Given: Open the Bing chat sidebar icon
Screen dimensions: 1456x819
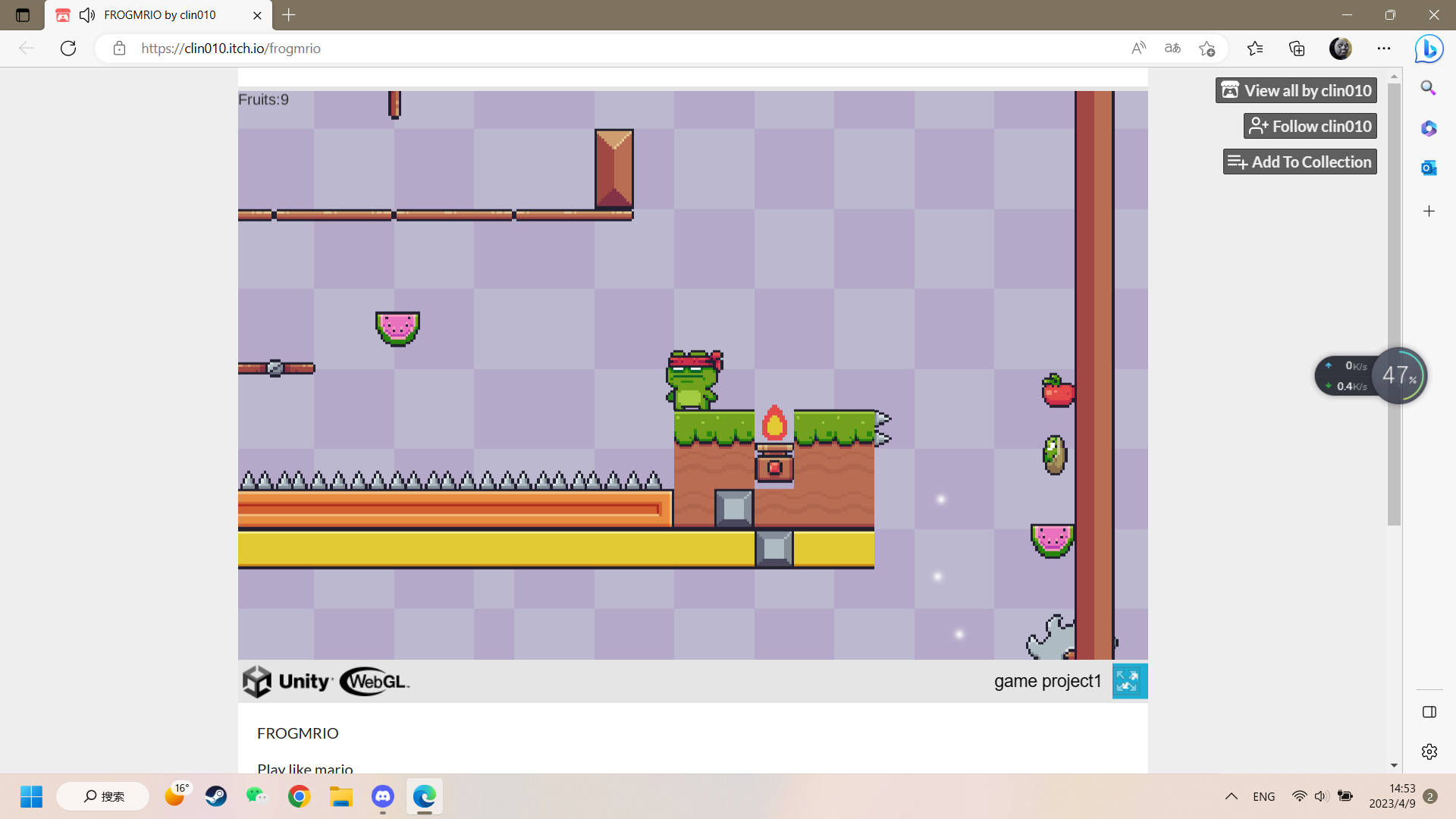Looking at the screenshot, I should (x=1429, y=49).
